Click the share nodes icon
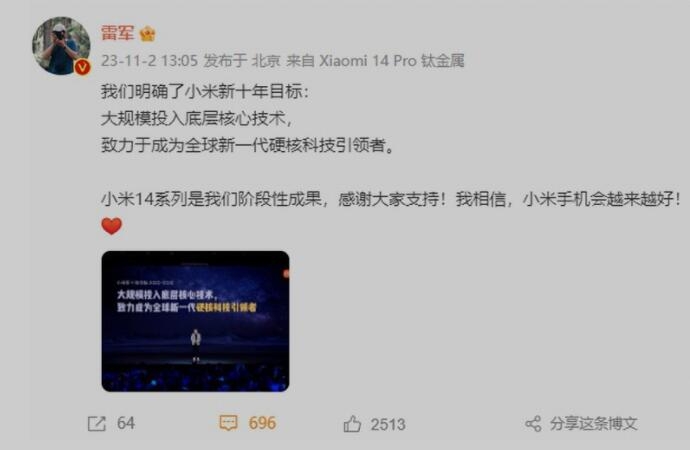Image resolution: width=690 pixels, height=450 pixels. coord(533,424)
